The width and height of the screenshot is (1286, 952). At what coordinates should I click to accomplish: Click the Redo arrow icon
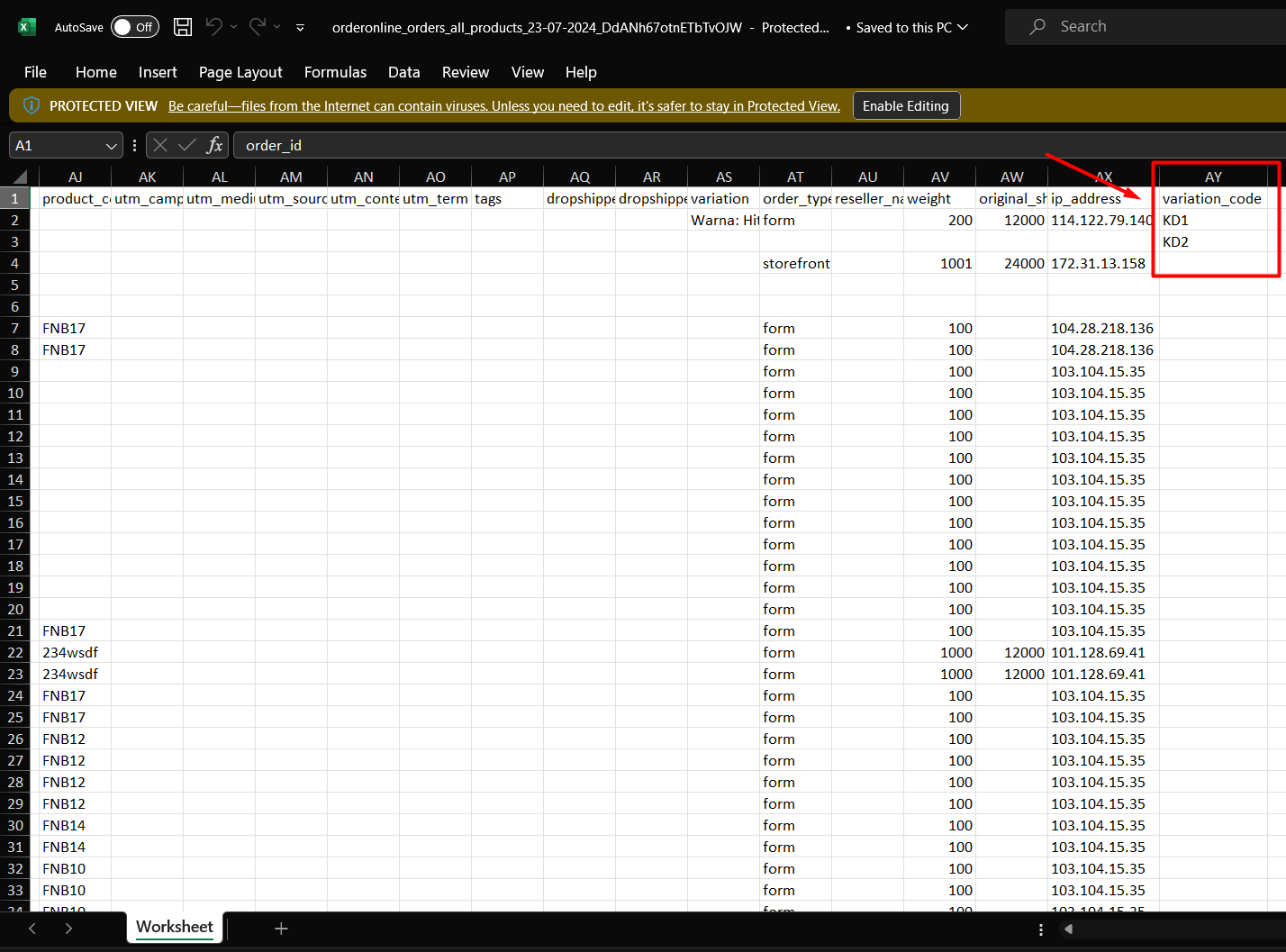pos(258,27)
